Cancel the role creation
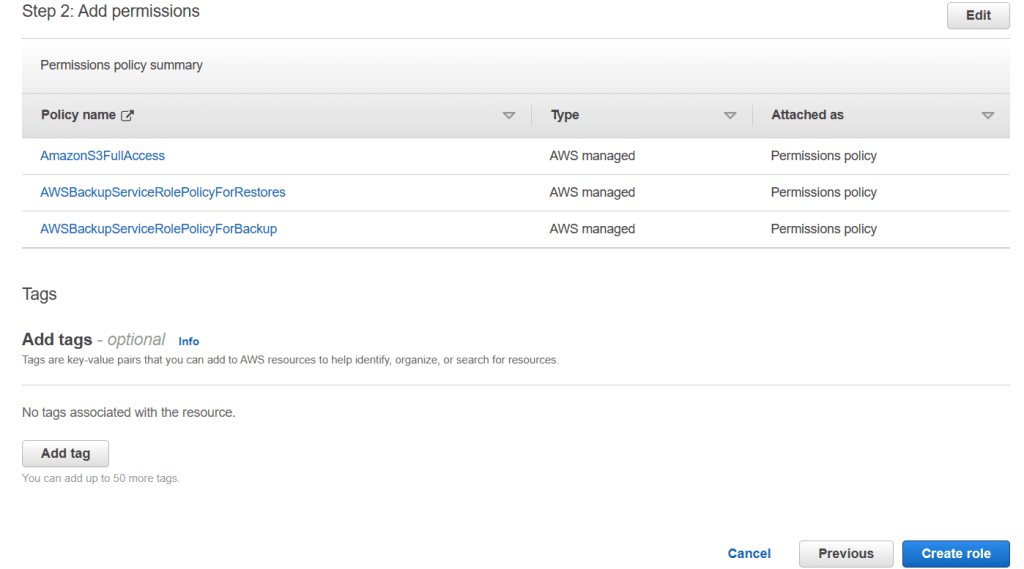Image resolution: width=1024 pixels, height=569 pixels. point(749,554)
